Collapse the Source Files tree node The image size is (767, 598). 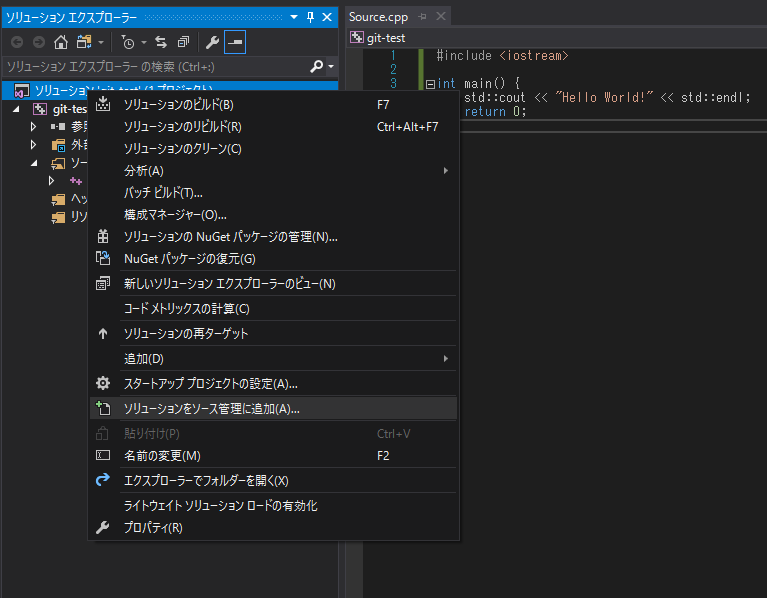[34, 163]
